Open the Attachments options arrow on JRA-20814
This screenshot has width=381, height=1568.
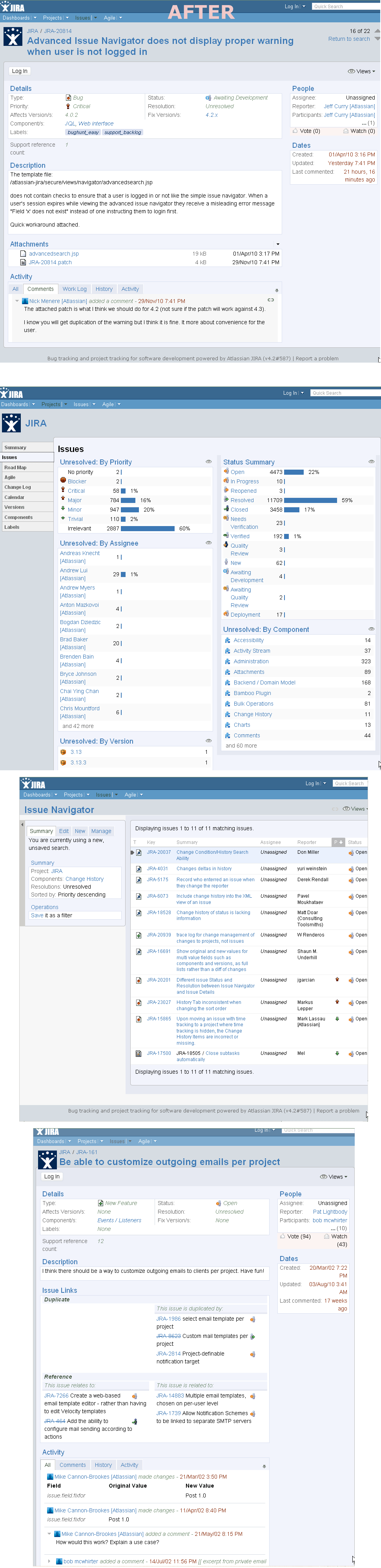(x=277, y=244)
